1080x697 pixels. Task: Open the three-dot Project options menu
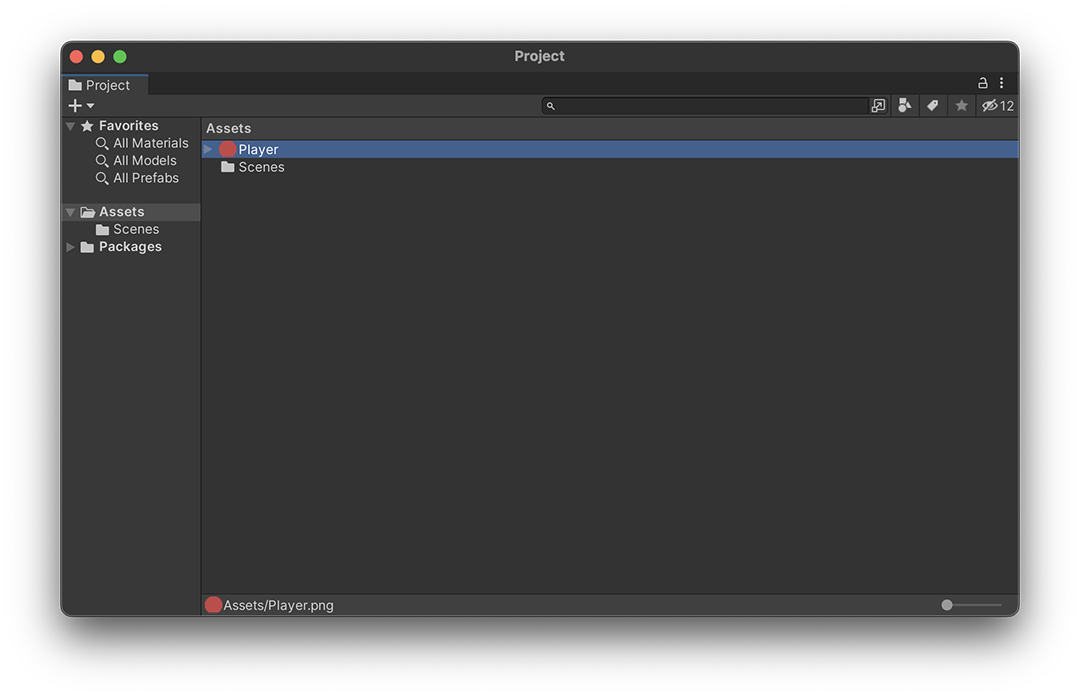click(1001, 83)
